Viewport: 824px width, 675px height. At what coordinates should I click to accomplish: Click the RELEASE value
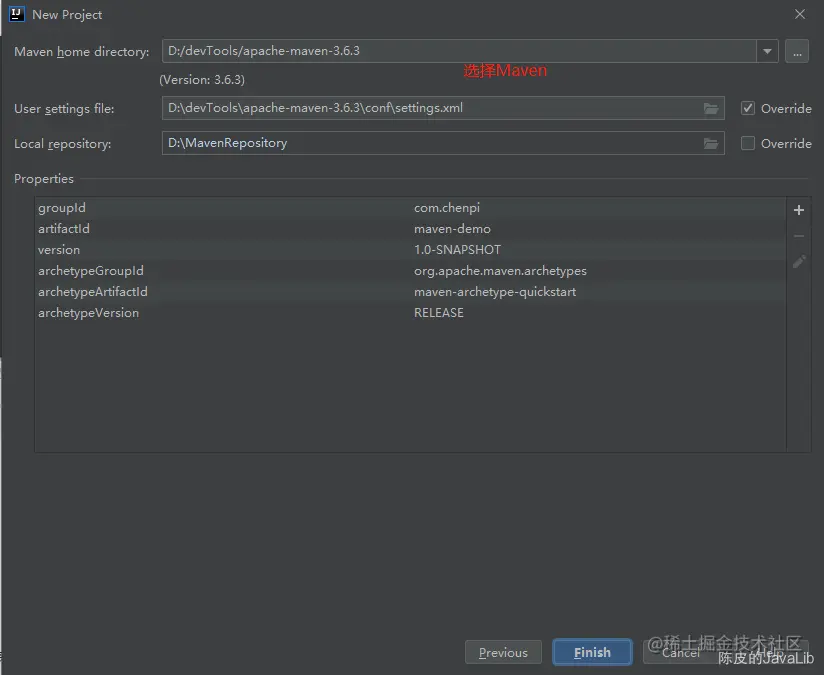coord(438,313)
